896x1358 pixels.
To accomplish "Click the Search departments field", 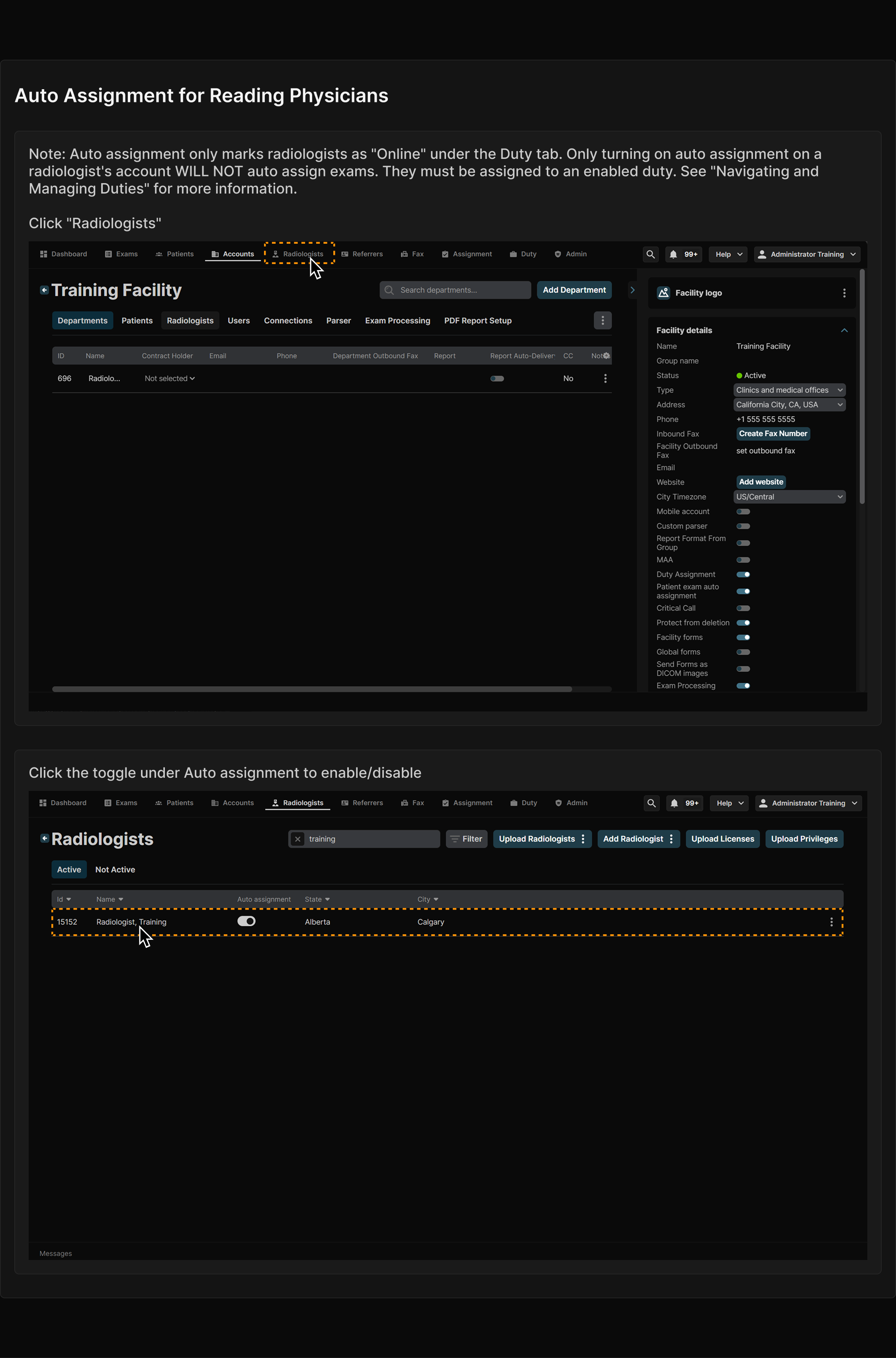I will (455, 290).
